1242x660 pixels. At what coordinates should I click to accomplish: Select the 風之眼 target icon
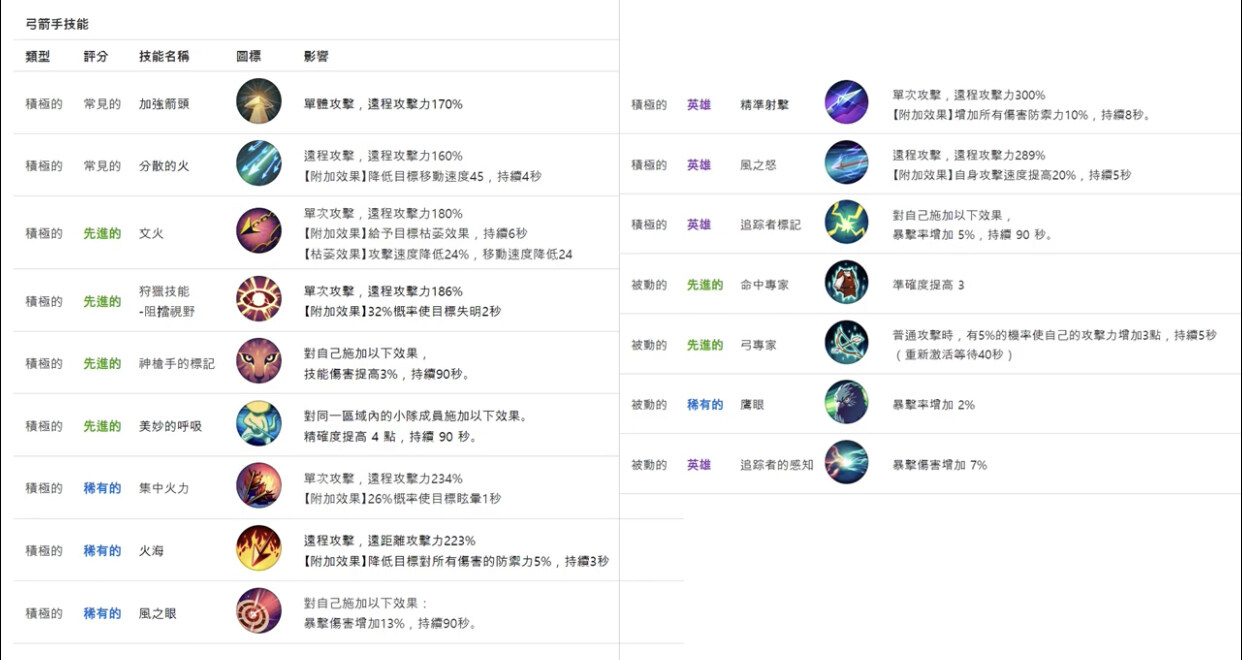coord(258,611)
